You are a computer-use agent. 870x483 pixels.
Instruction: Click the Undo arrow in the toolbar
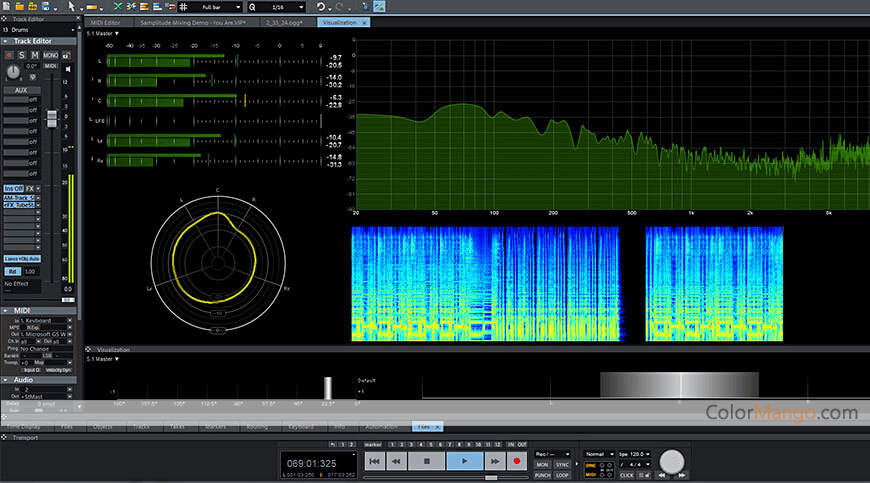(x=321, y=7)
